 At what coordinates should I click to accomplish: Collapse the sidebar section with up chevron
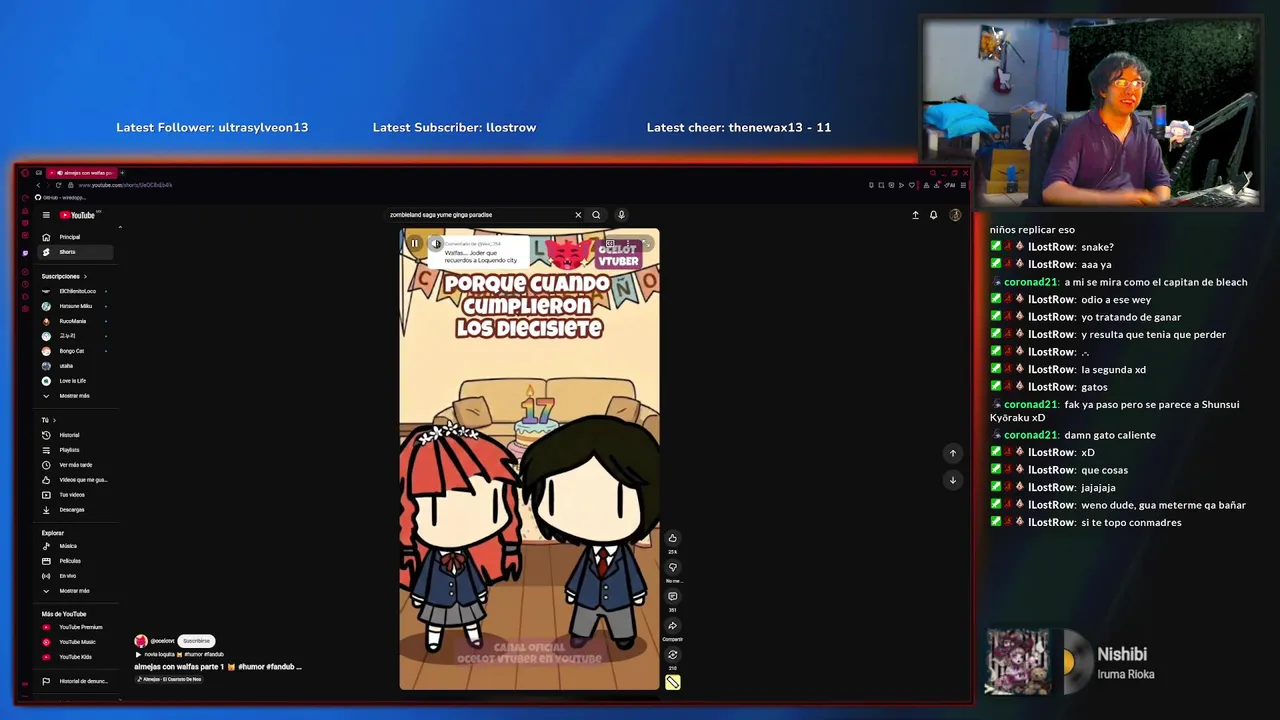tap(120, 227)
